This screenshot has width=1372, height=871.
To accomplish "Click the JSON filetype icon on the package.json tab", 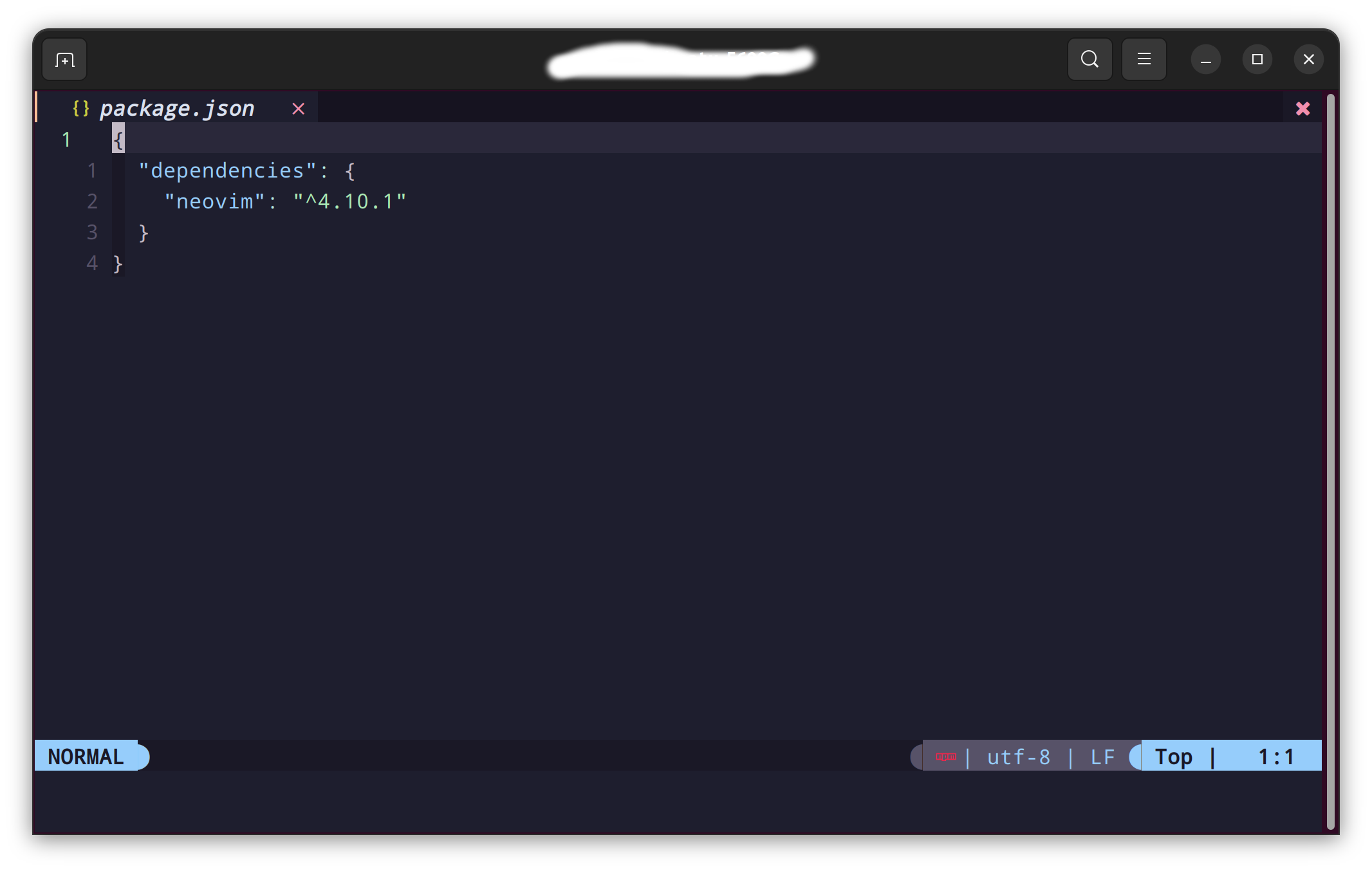I will coord(81,108).
